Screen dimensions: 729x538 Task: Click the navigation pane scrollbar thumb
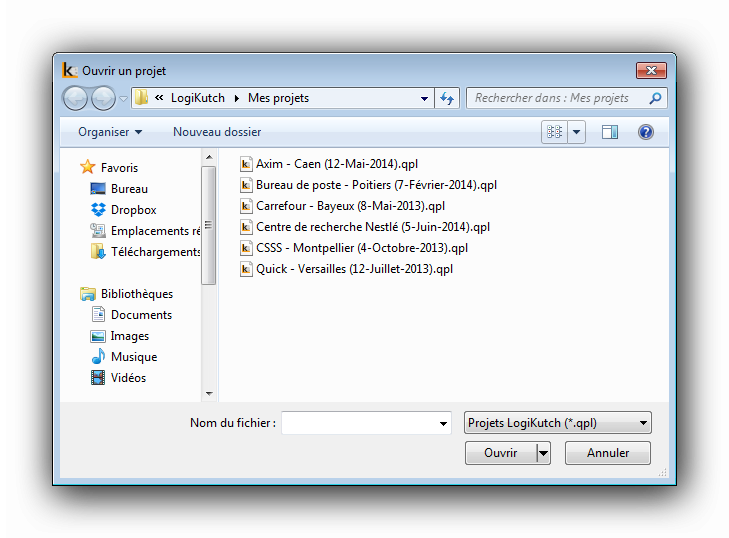[x=208, y=225]
